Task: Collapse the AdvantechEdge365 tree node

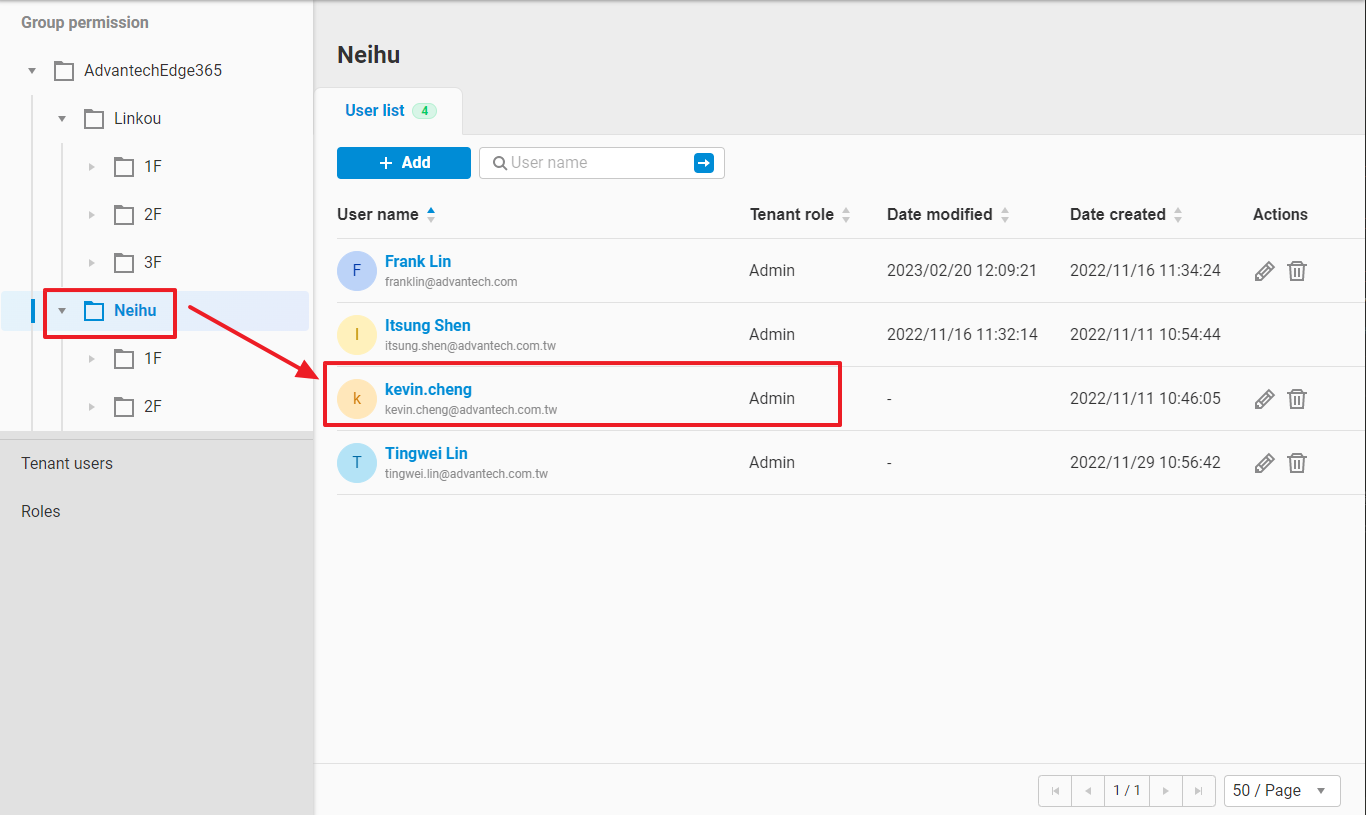Action: click(x=32, y=71)
